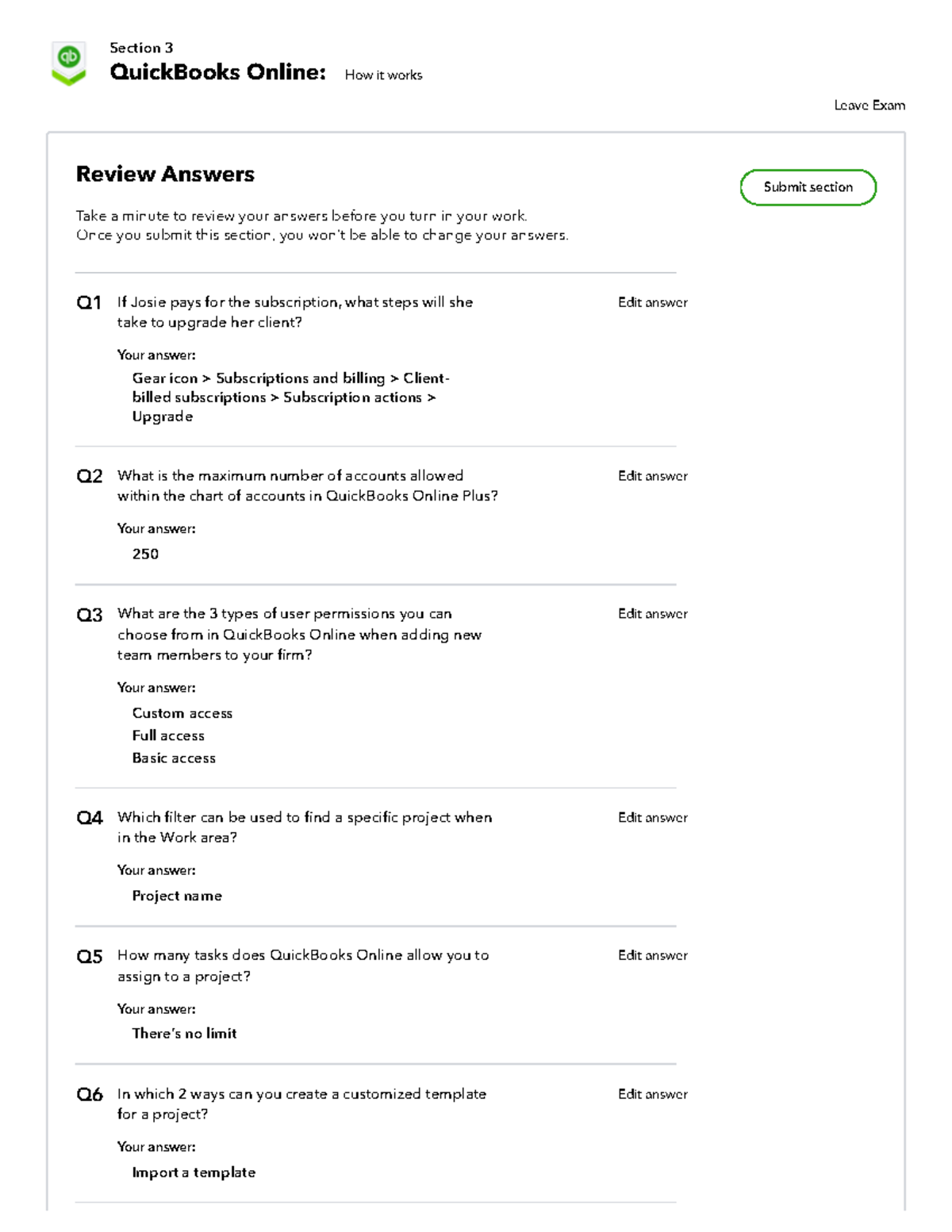The width and height of the screenshot is (952, 1232).
Task: Edit answer for question Q5
Action: (652, 956)
